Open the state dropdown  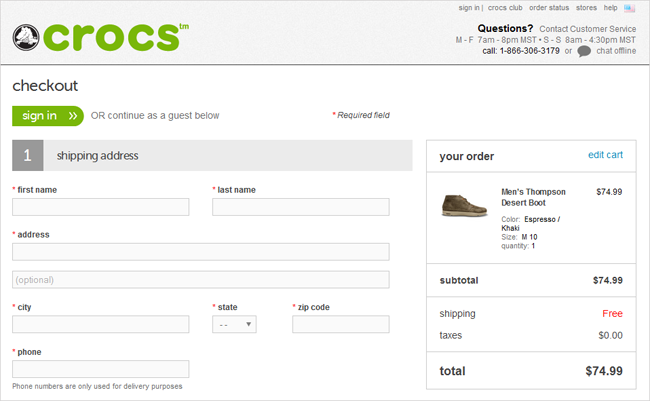(235, 324)
